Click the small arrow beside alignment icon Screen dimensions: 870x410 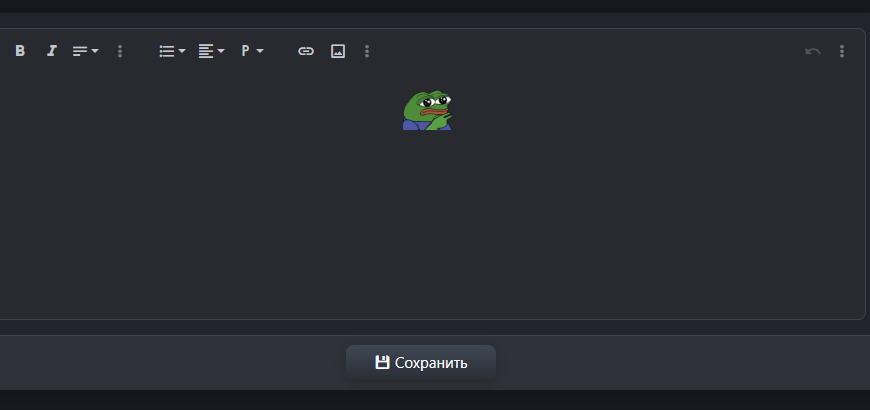[221, 51]
